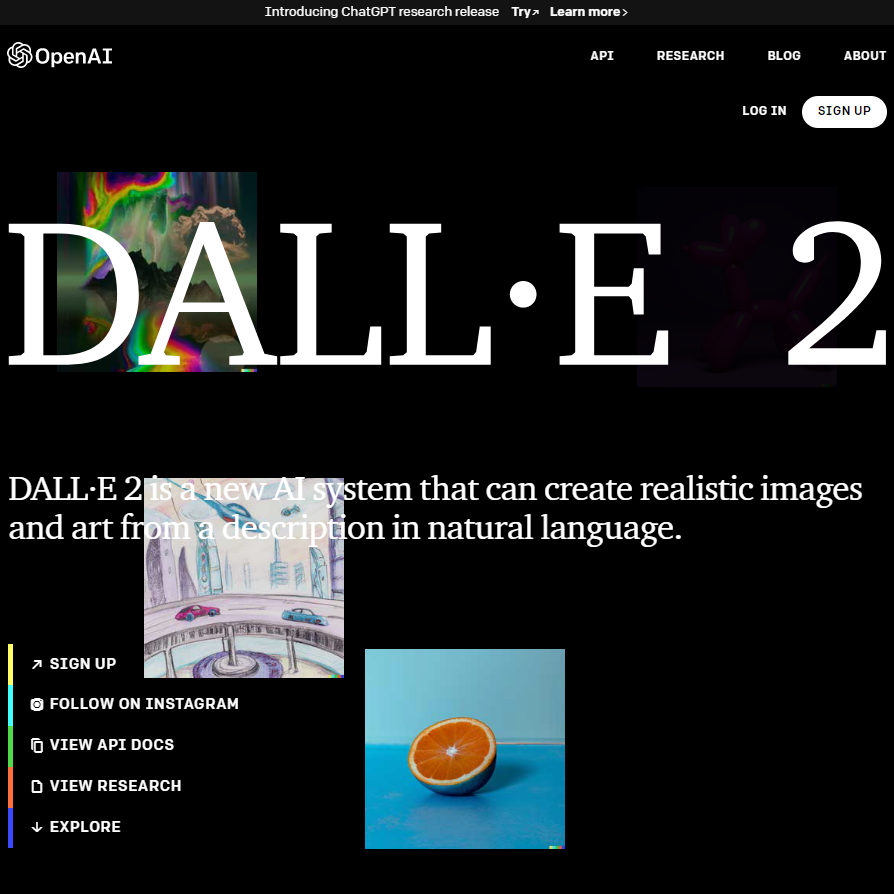894x894 pixels.
Task: Click the LOG IN link
Action: click(x=764, y=111)
